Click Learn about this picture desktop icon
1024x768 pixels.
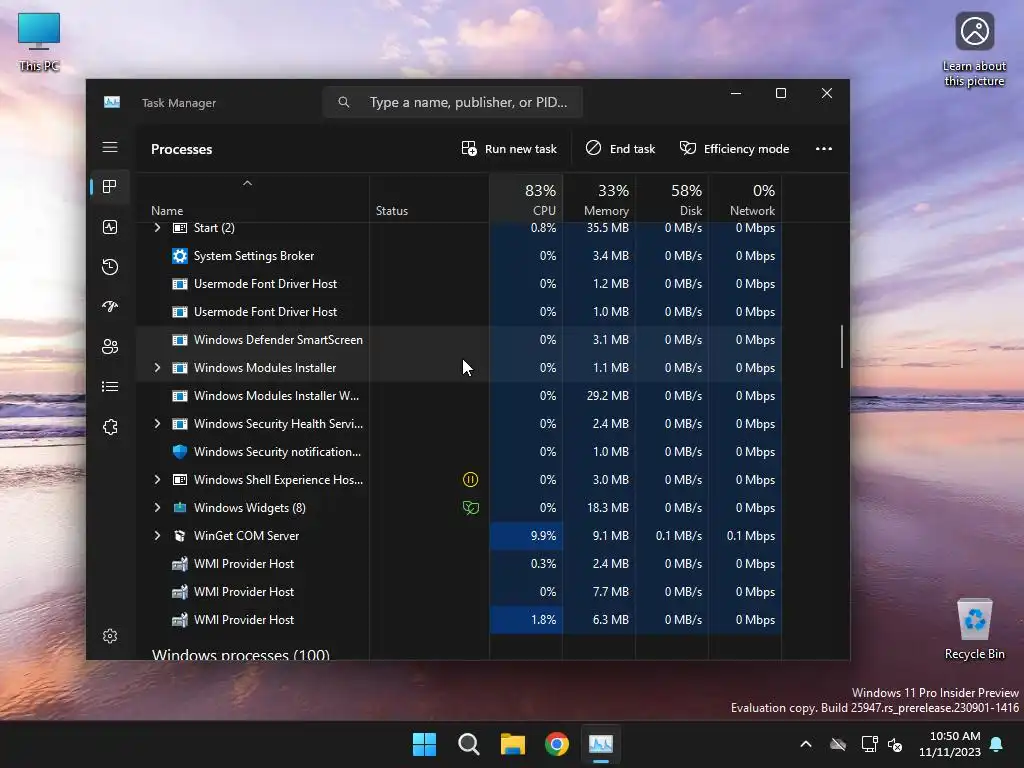point(974,50)
